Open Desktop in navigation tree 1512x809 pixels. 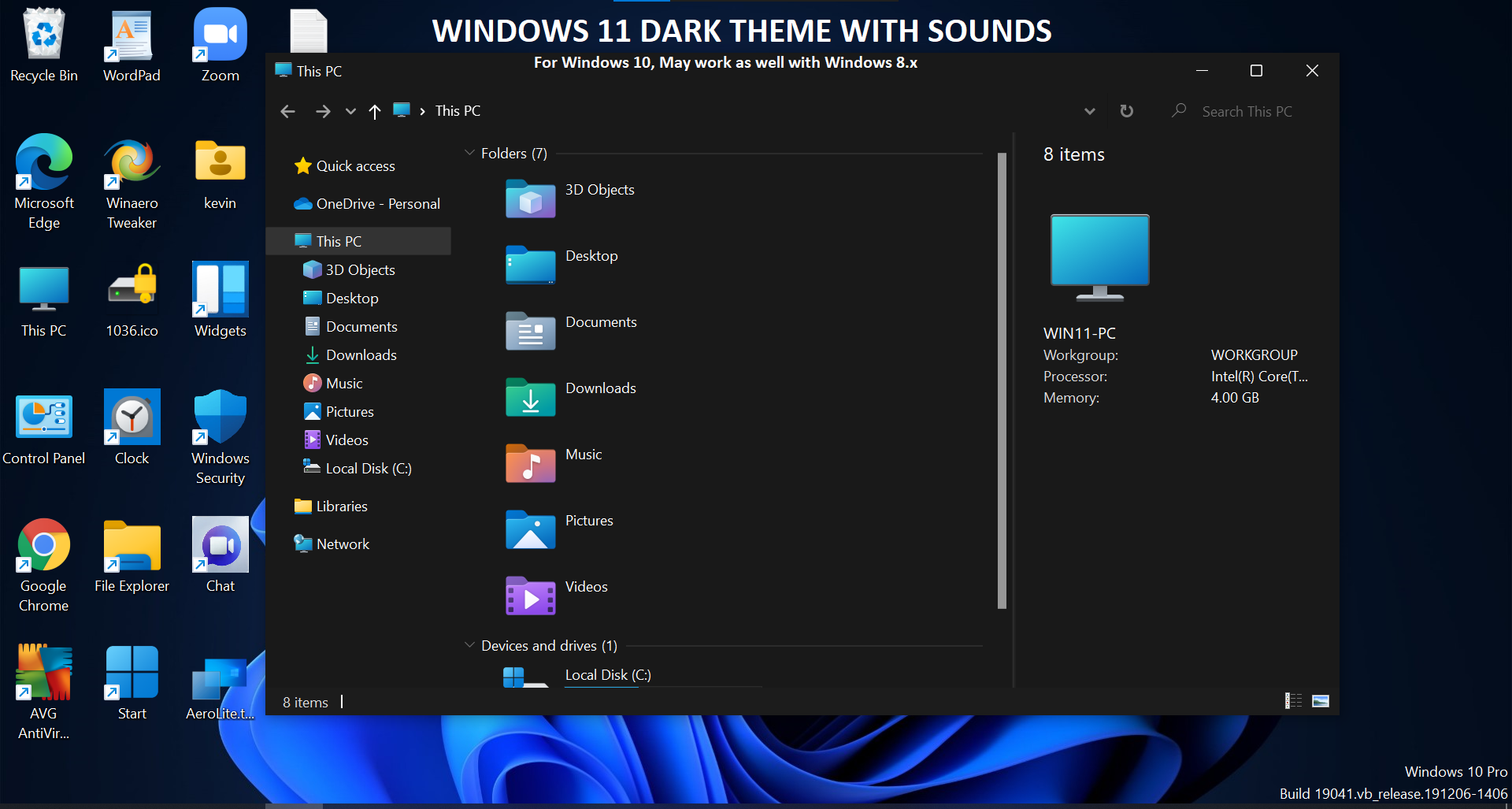pyautogui.click(x=341, y=299)
